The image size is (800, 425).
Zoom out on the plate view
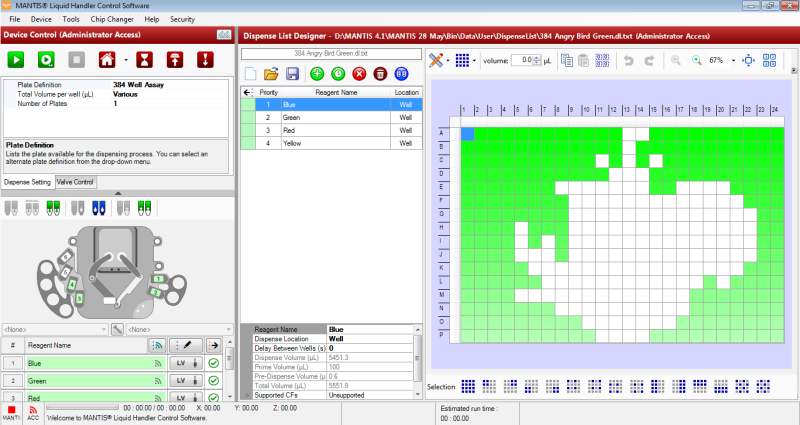(x=676, y=60)
